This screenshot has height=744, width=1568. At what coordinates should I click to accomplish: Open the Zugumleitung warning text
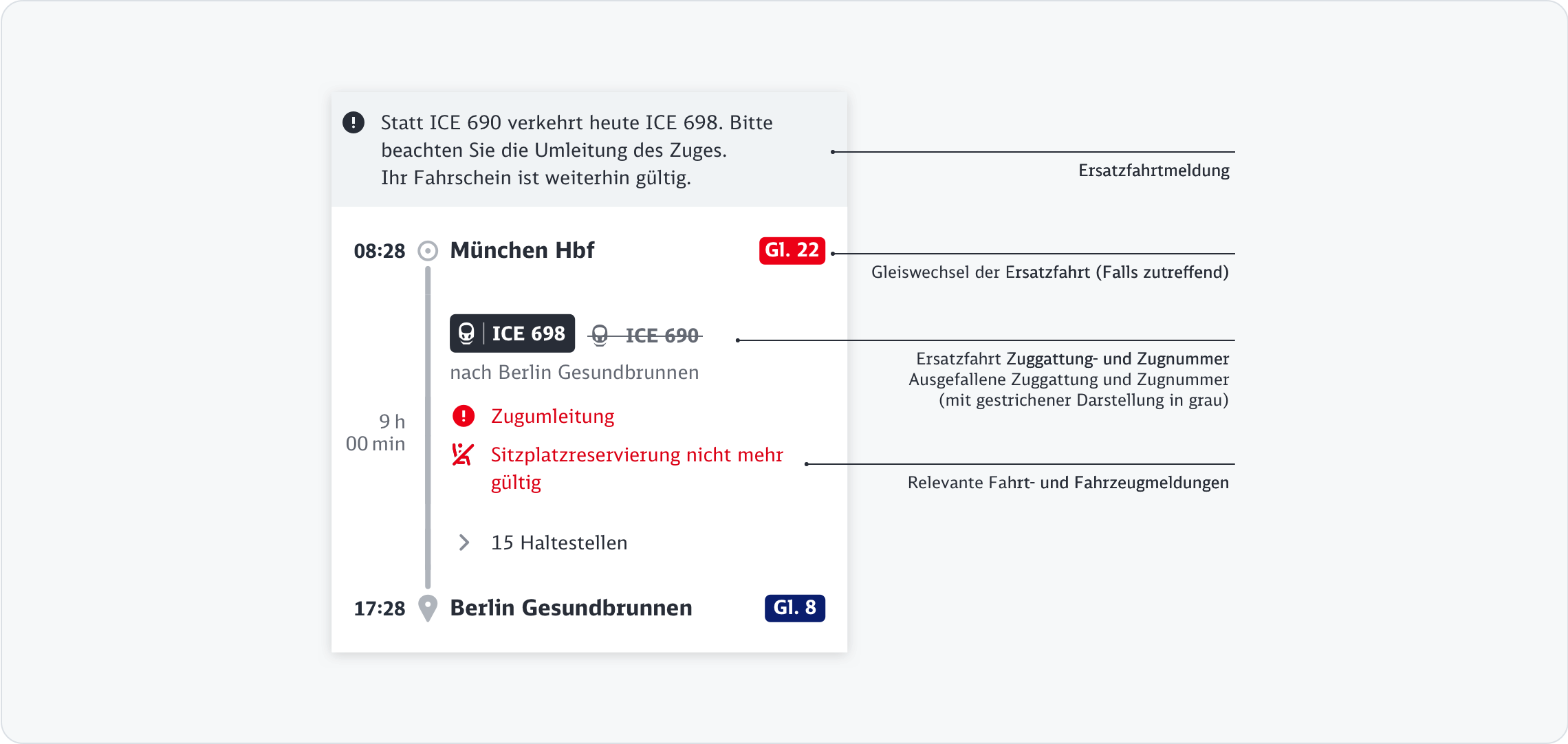pos(552,417)
